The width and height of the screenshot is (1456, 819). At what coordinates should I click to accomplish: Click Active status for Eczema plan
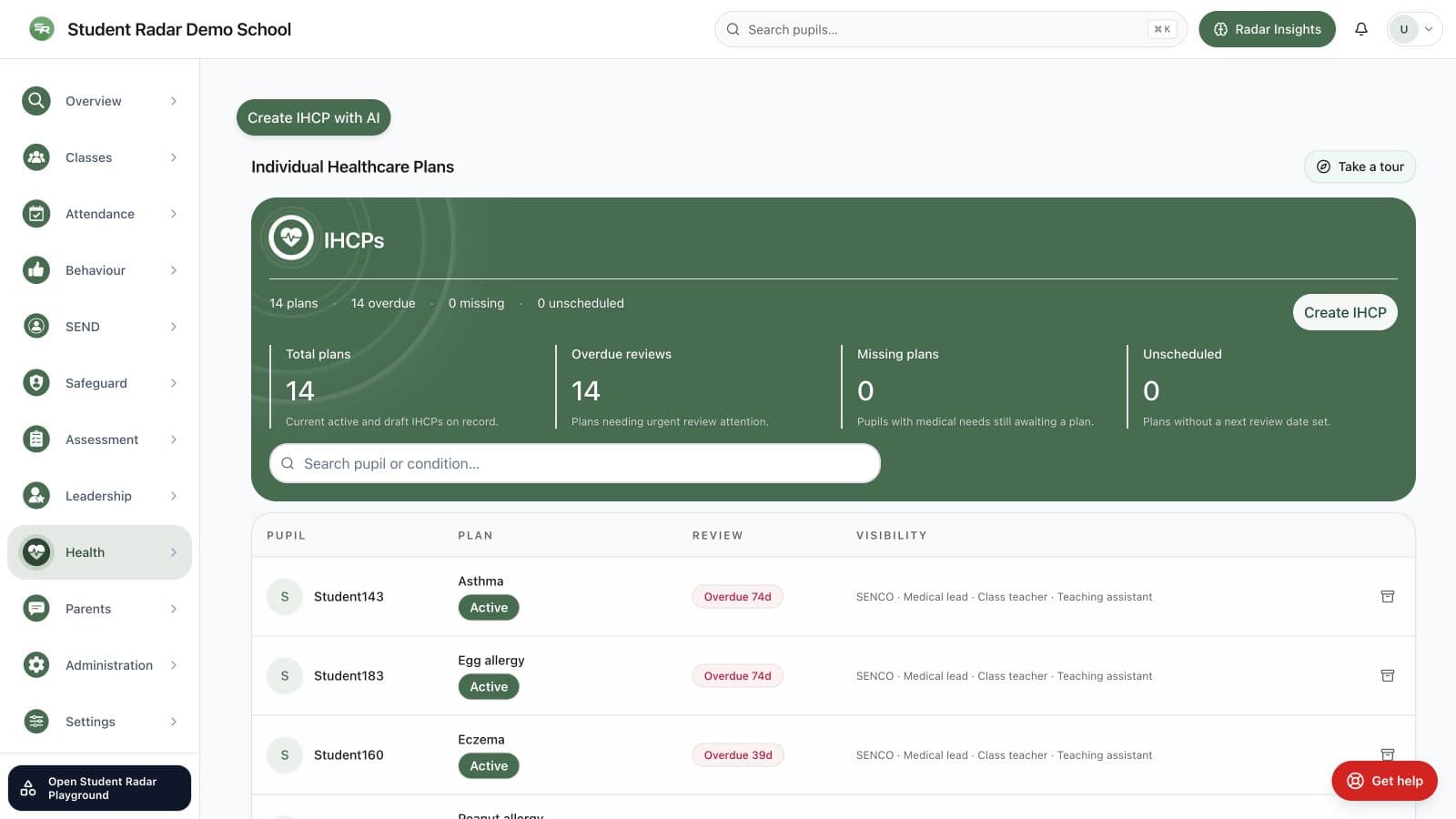pyautogui.click(x=489, y=766)
